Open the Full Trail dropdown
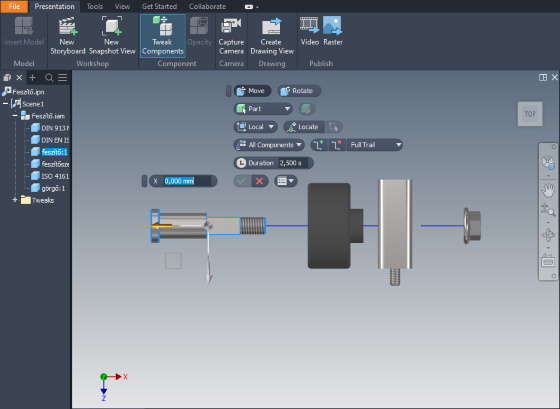The width and height of the screenshot is (560, 409). [x=375, y=145]
